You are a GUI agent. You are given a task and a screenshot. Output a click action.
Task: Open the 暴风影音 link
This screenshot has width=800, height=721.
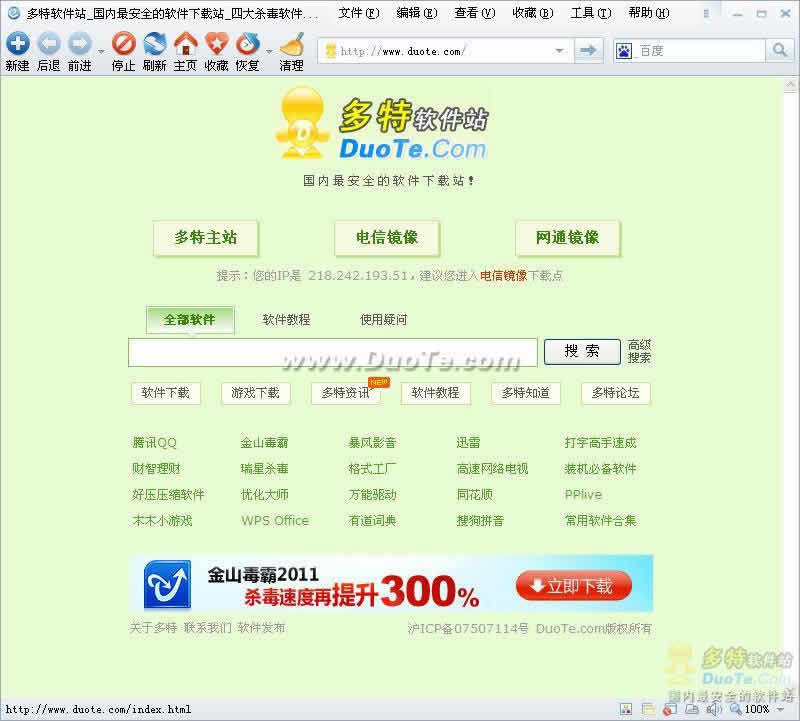click(372, 443)
